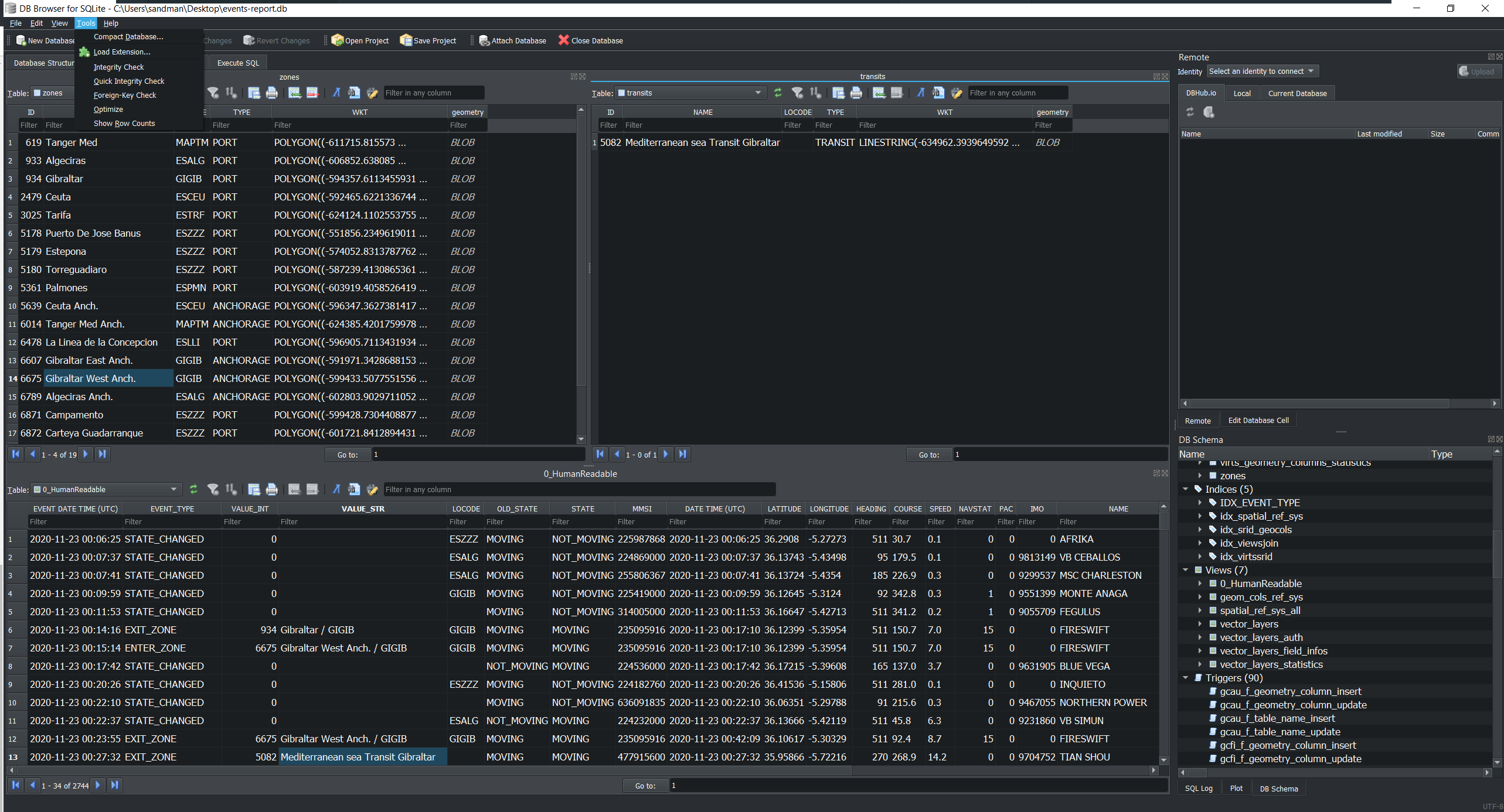Expand the 0_HumanReadable view in schema
The width and height of the screenshot is (1504, 812).
tap(1200, 584)
